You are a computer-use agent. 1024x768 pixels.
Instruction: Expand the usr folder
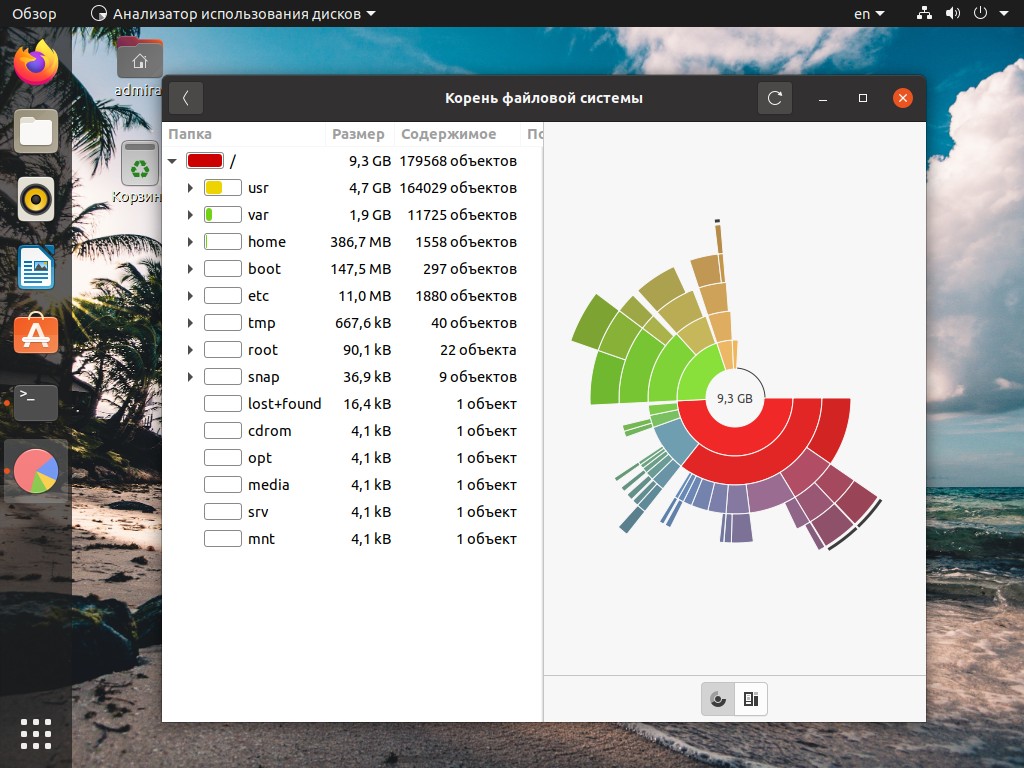[190, 188]
